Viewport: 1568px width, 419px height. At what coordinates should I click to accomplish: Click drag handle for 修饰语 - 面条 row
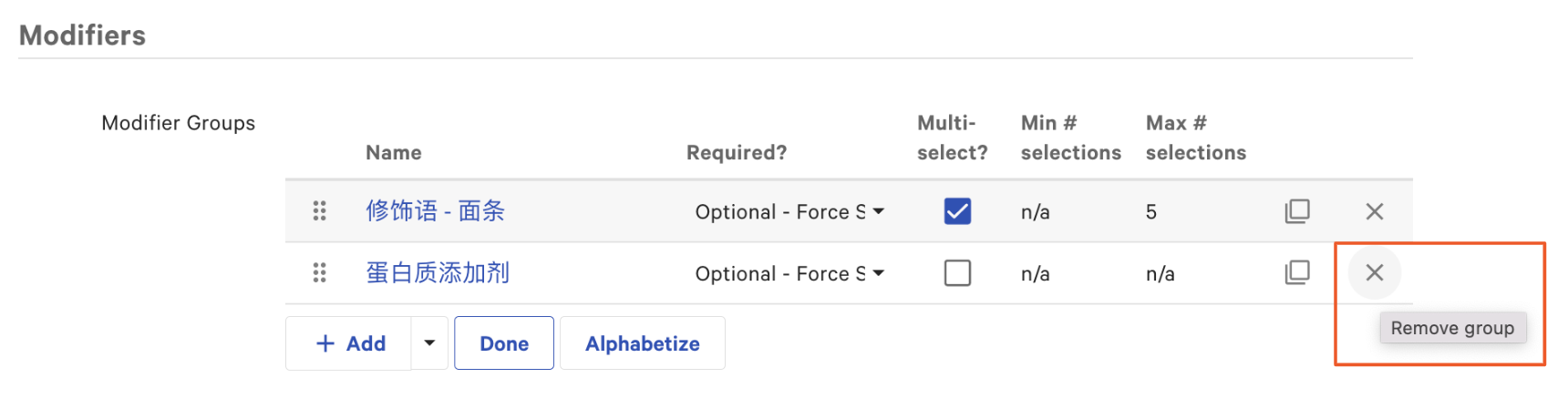pos(319,211)
